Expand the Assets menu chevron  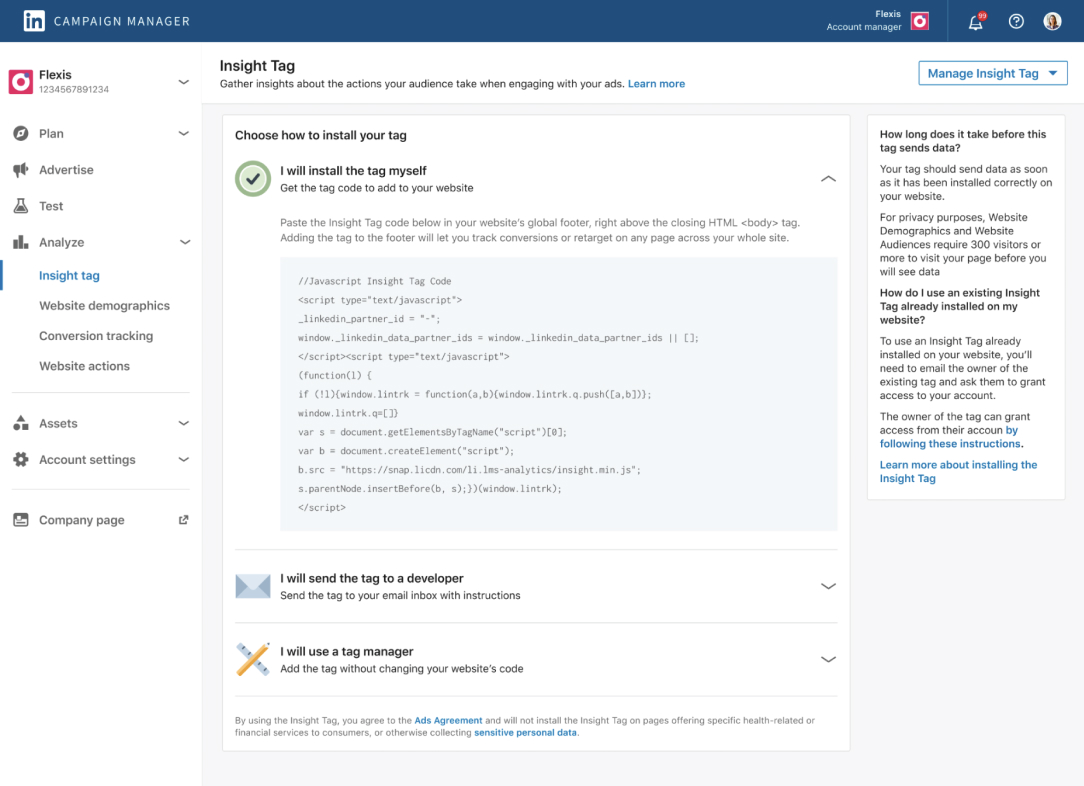click(183, 423)
